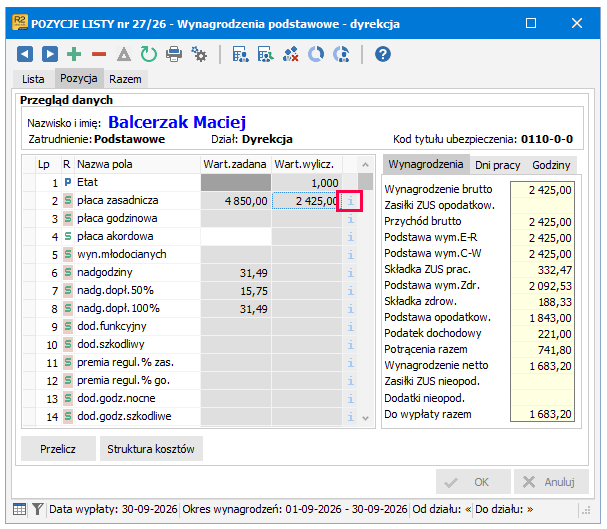Select płaca zasadnicza value 4 850,00
The image size is (607, 529).
click(x=236, y=201)
